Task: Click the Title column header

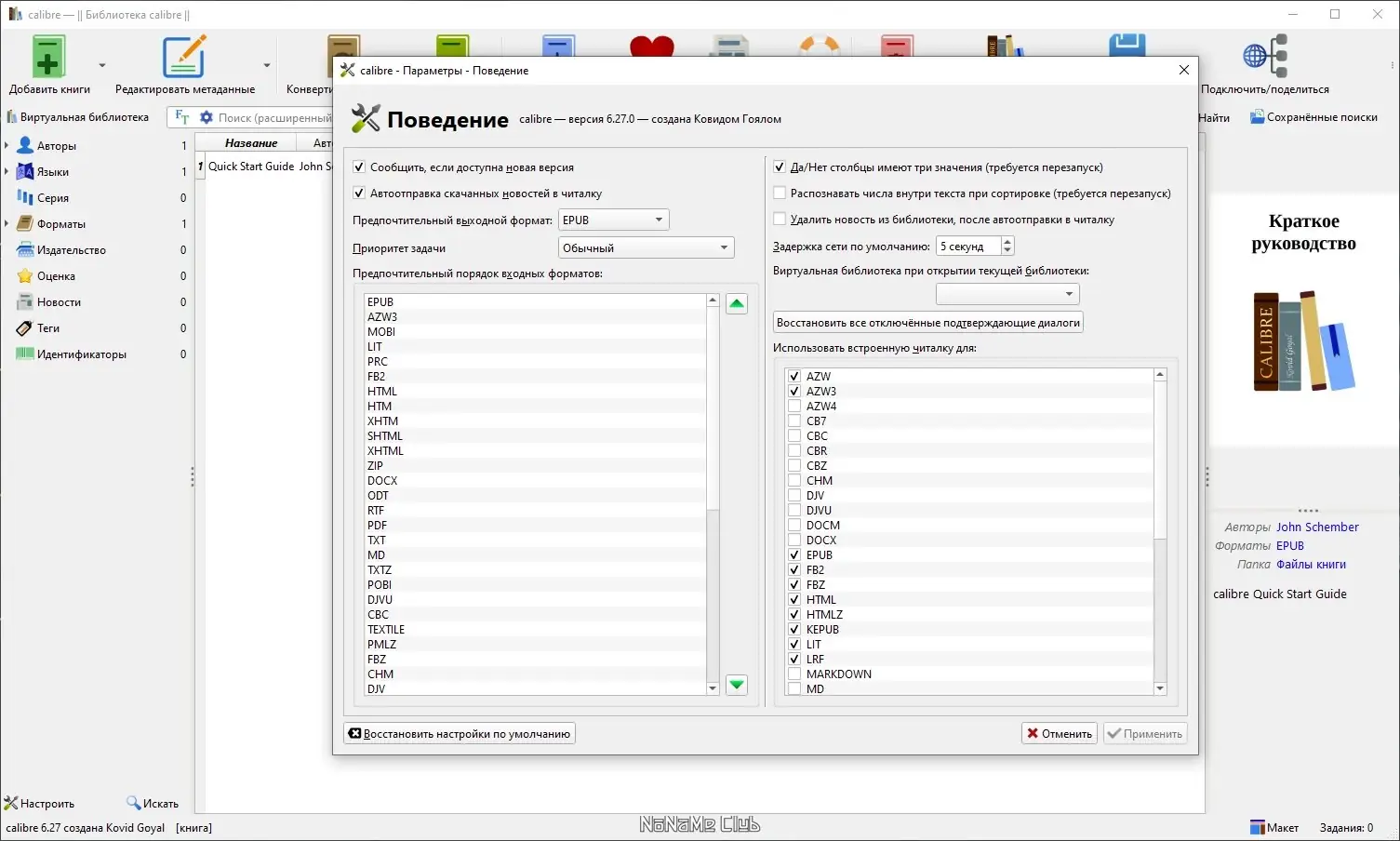Action: [251, 143]
